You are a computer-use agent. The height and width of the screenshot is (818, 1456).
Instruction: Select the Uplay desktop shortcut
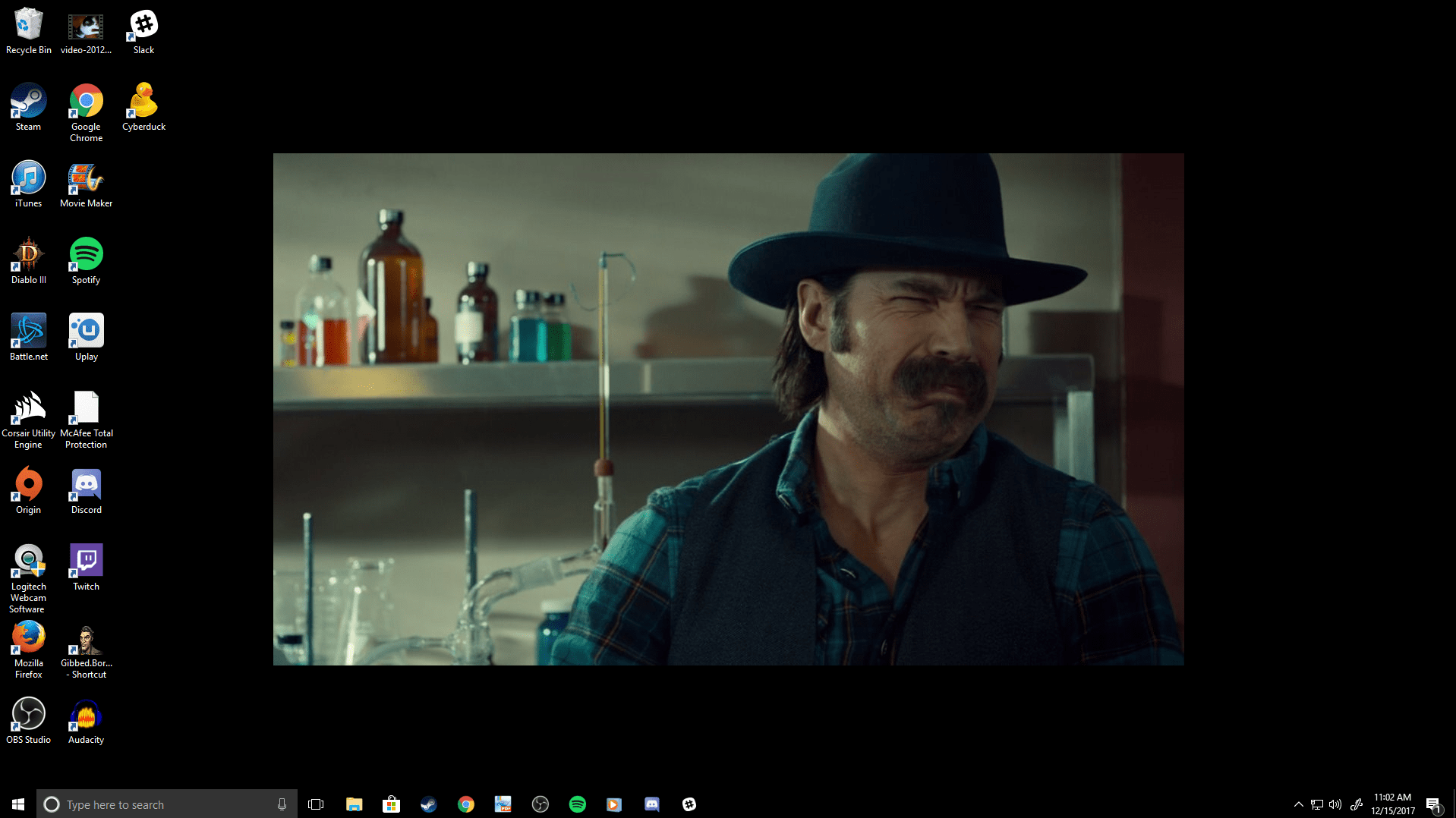(x=86, y=338)
